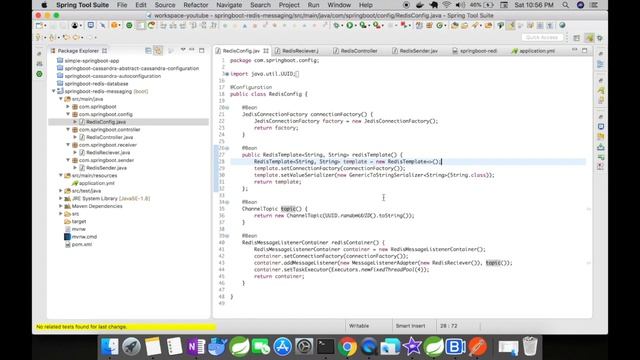640x360 pixels.
Task: Click the Writable status bar entry
Action: (359, 326)
